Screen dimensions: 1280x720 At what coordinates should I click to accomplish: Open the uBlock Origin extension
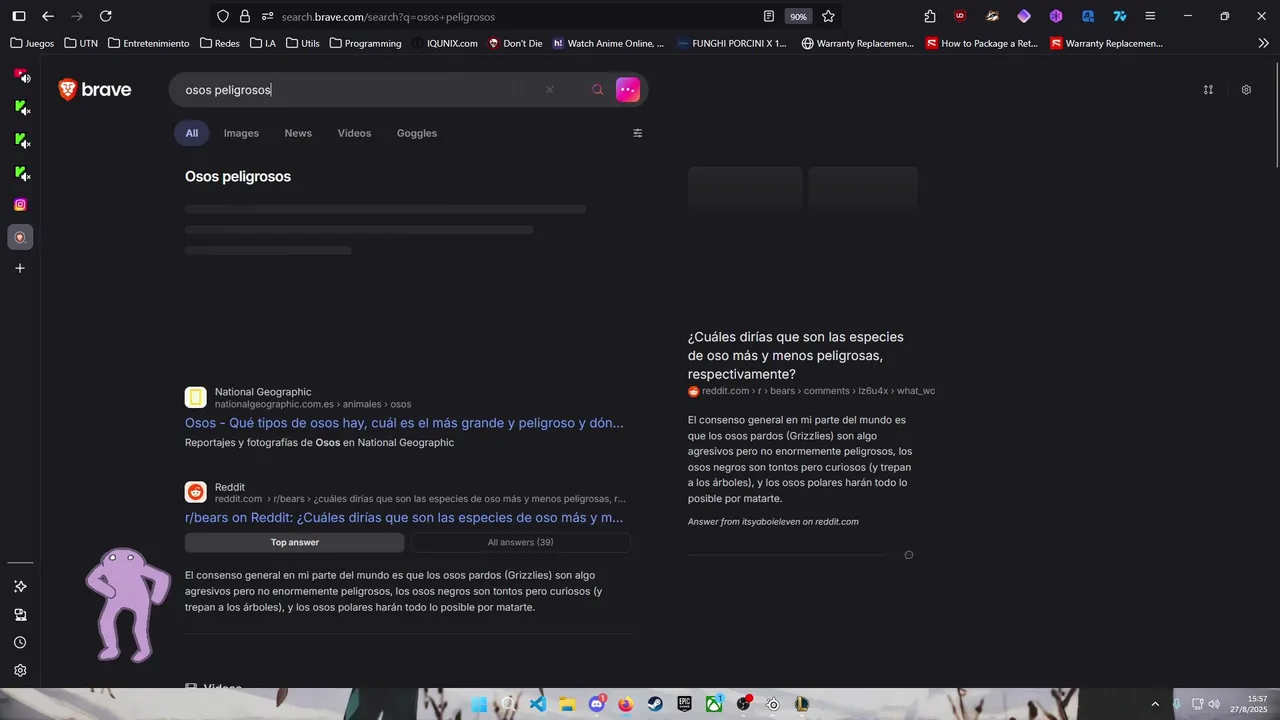960,16
